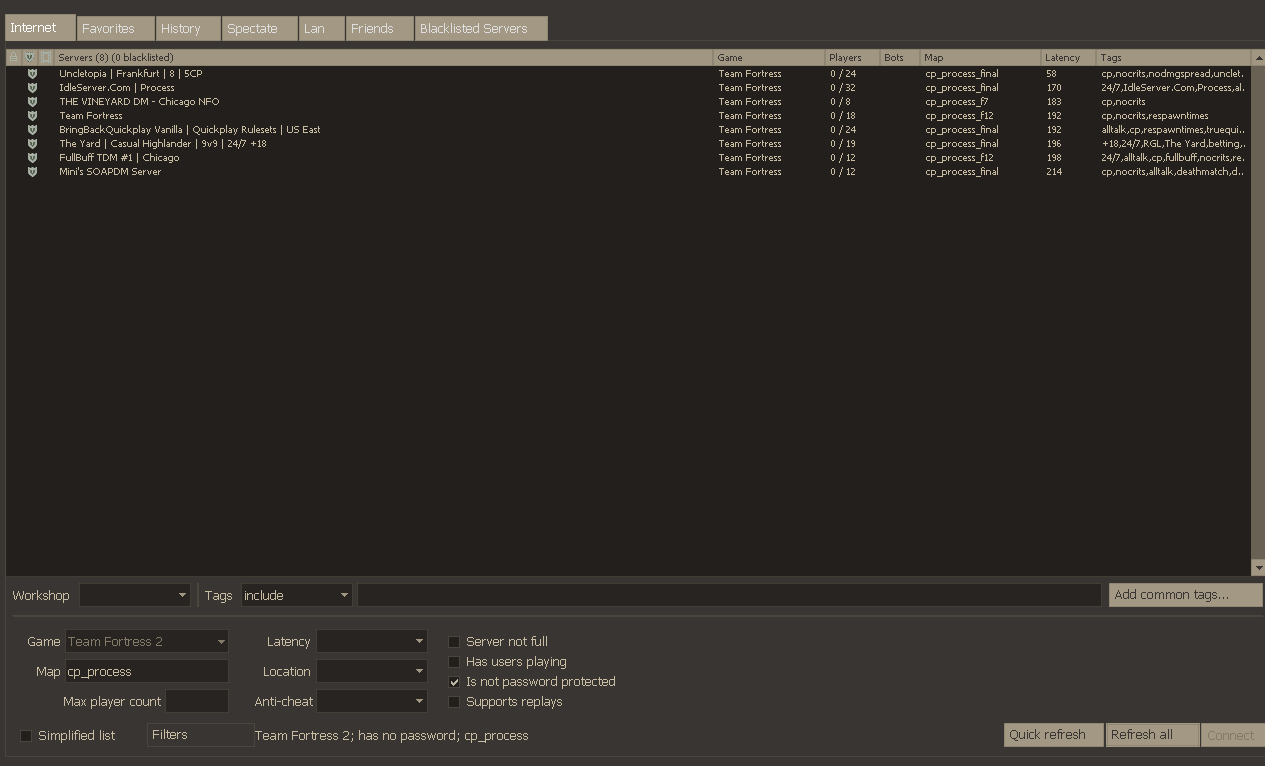The height and width of the screenshot is (766, 1265).
Task: Click VAC shield icon on IdleServer.Com row
Action: pos(32,88)
